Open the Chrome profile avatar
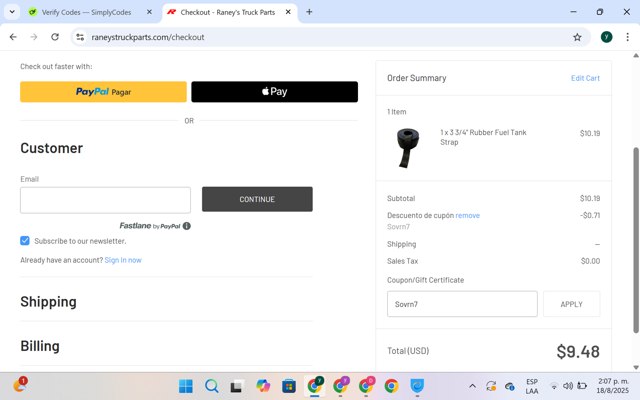 pos(607,37)
